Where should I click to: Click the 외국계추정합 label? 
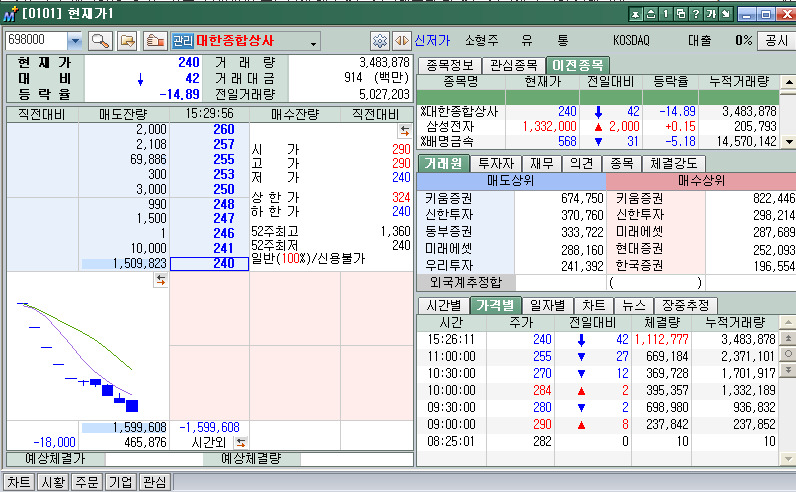[x=466, y=282]
